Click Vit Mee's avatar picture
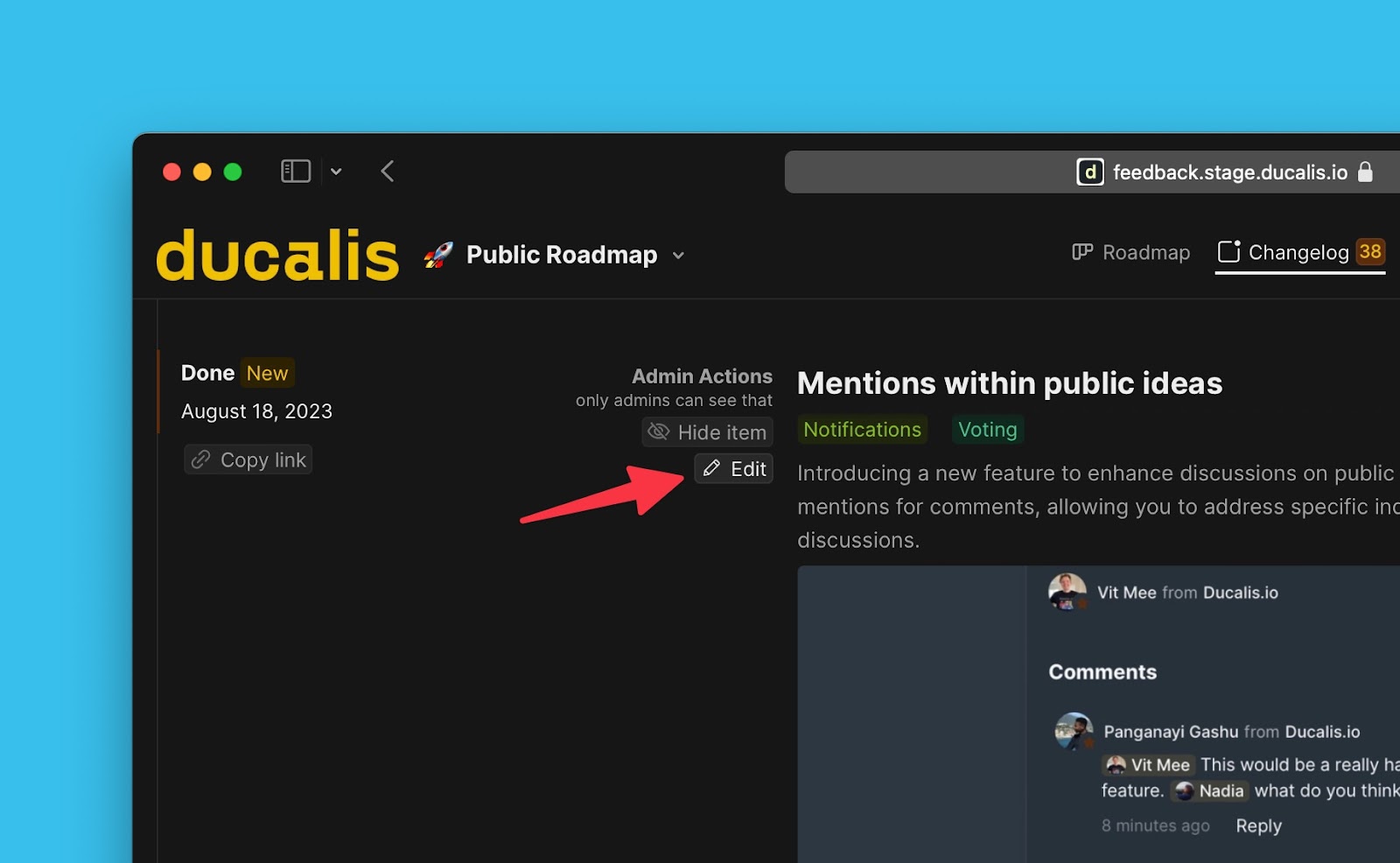This screenshot has width=1400, height=863. [1067, 593]
